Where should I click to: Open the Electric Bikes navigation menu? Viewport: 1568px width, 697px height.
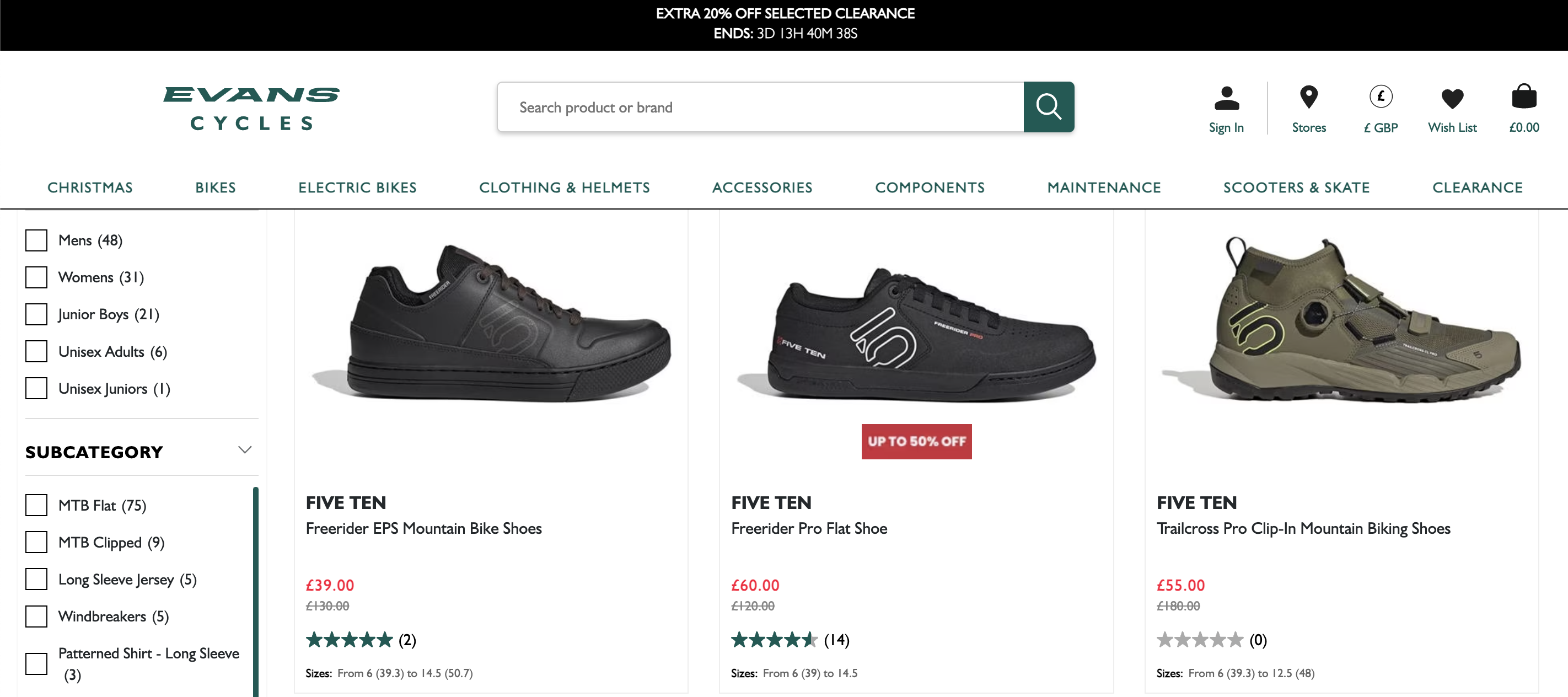tap(357, 187)
